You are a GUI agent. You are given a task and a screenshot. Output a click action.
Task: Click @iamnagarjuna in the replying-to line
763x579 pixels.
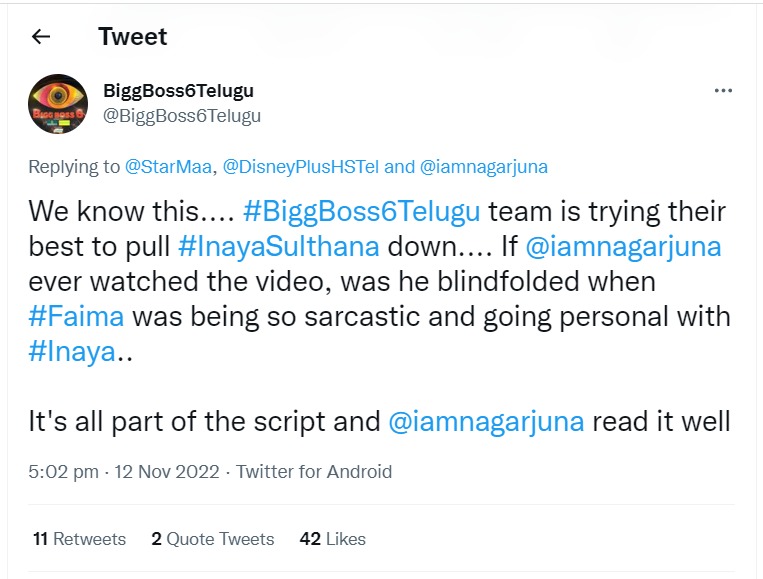[483, 167]
